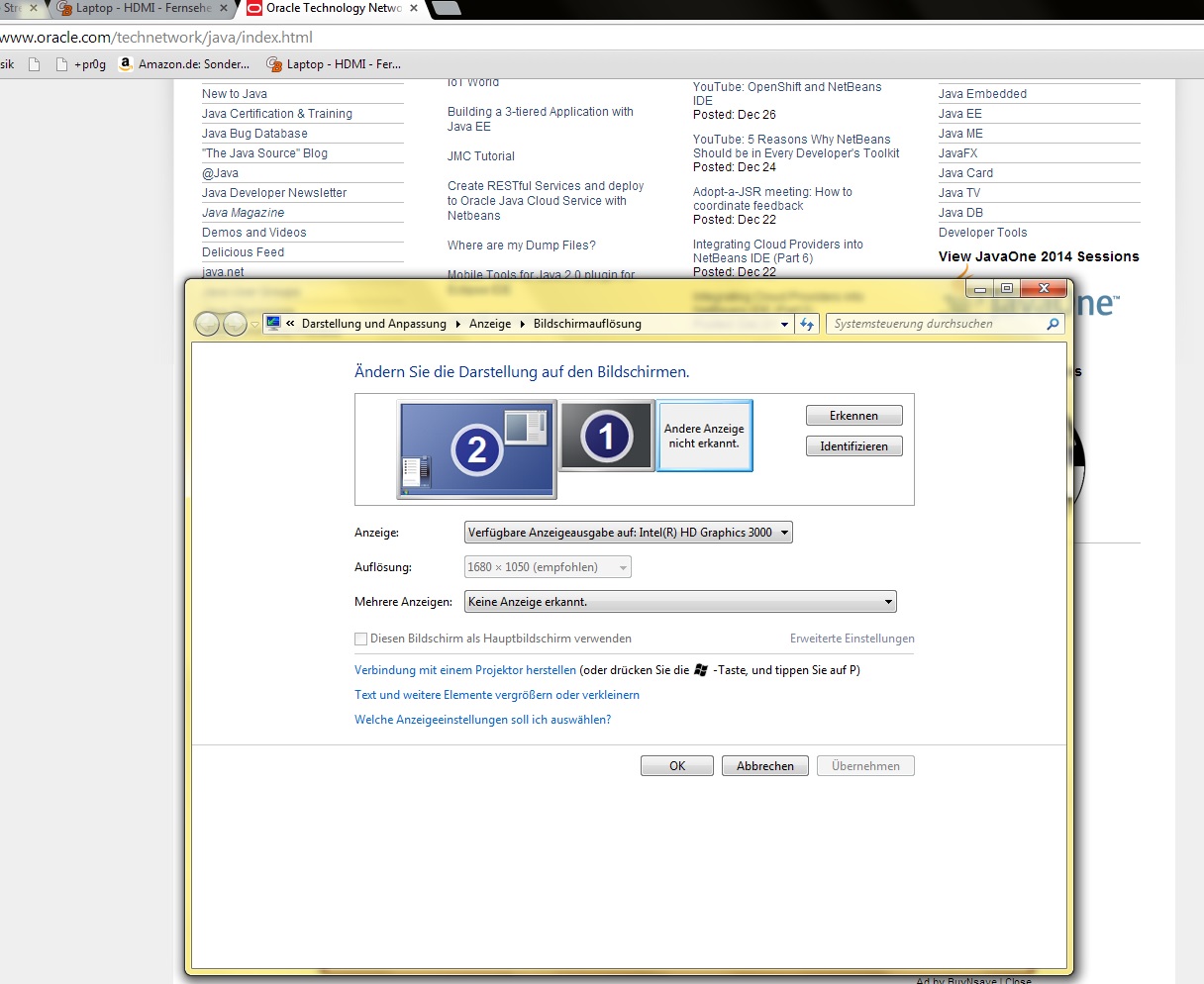Open the breadcrumb arrow after Darstellung und Anpassung
Viewport: 1204px width, 984px height.
457,324
